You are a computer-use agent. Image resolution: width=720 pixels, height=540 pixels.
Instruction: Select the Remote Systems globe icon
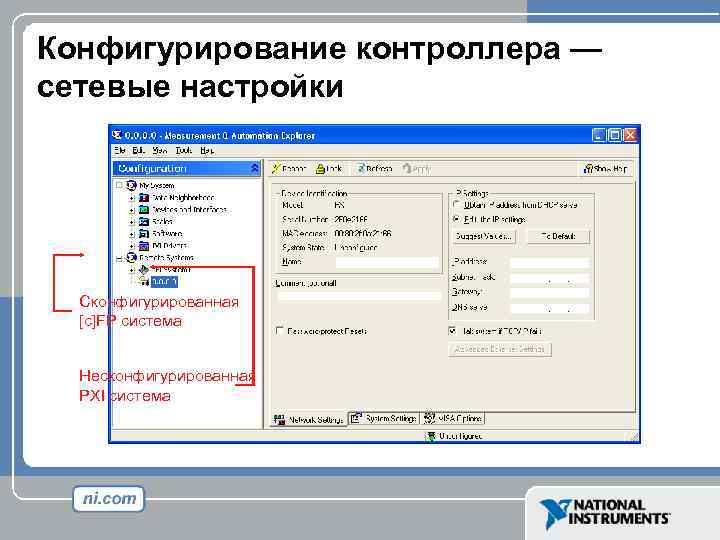coord(131,257)
